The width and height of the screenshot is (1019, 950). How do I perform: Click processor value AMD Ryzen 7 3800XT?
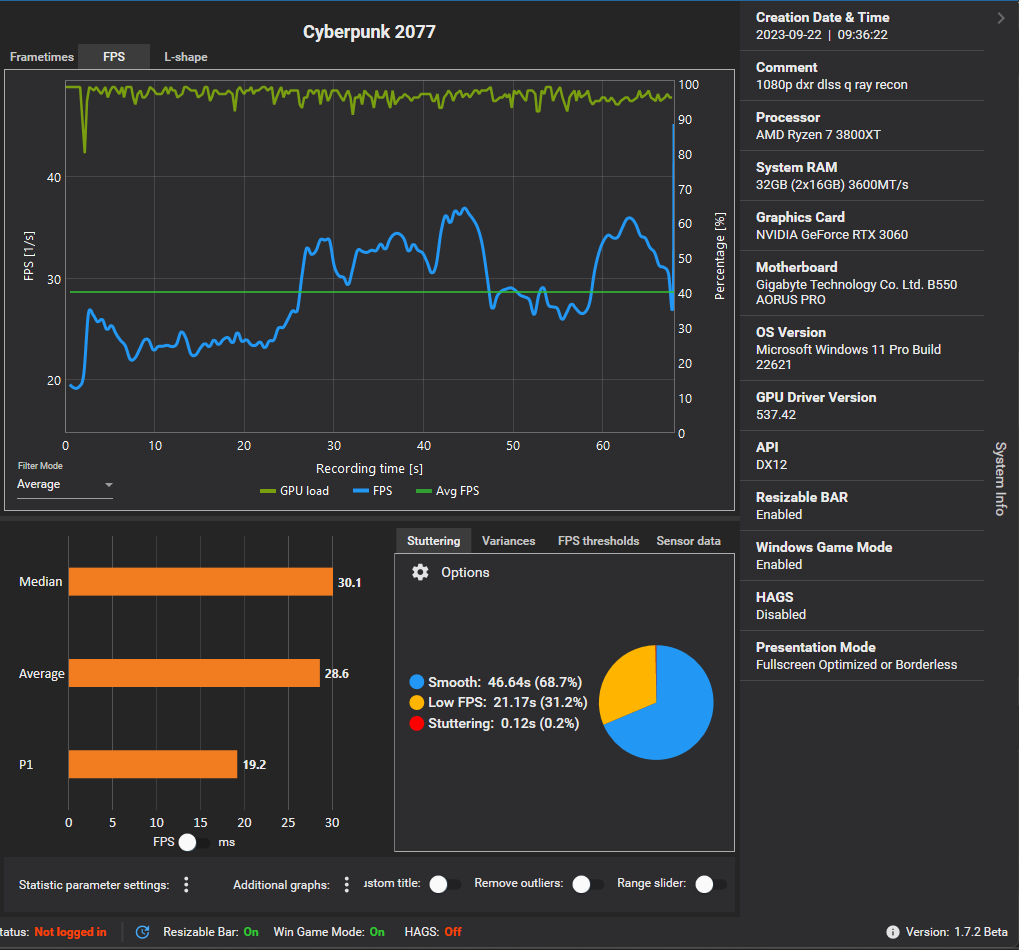(818, 135)
